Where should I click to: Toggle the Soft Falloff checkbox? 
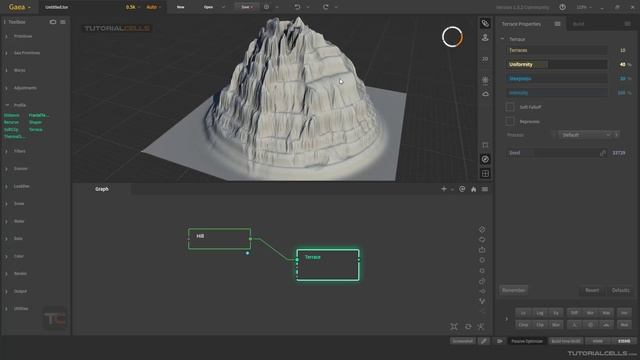tap(510, 107)
